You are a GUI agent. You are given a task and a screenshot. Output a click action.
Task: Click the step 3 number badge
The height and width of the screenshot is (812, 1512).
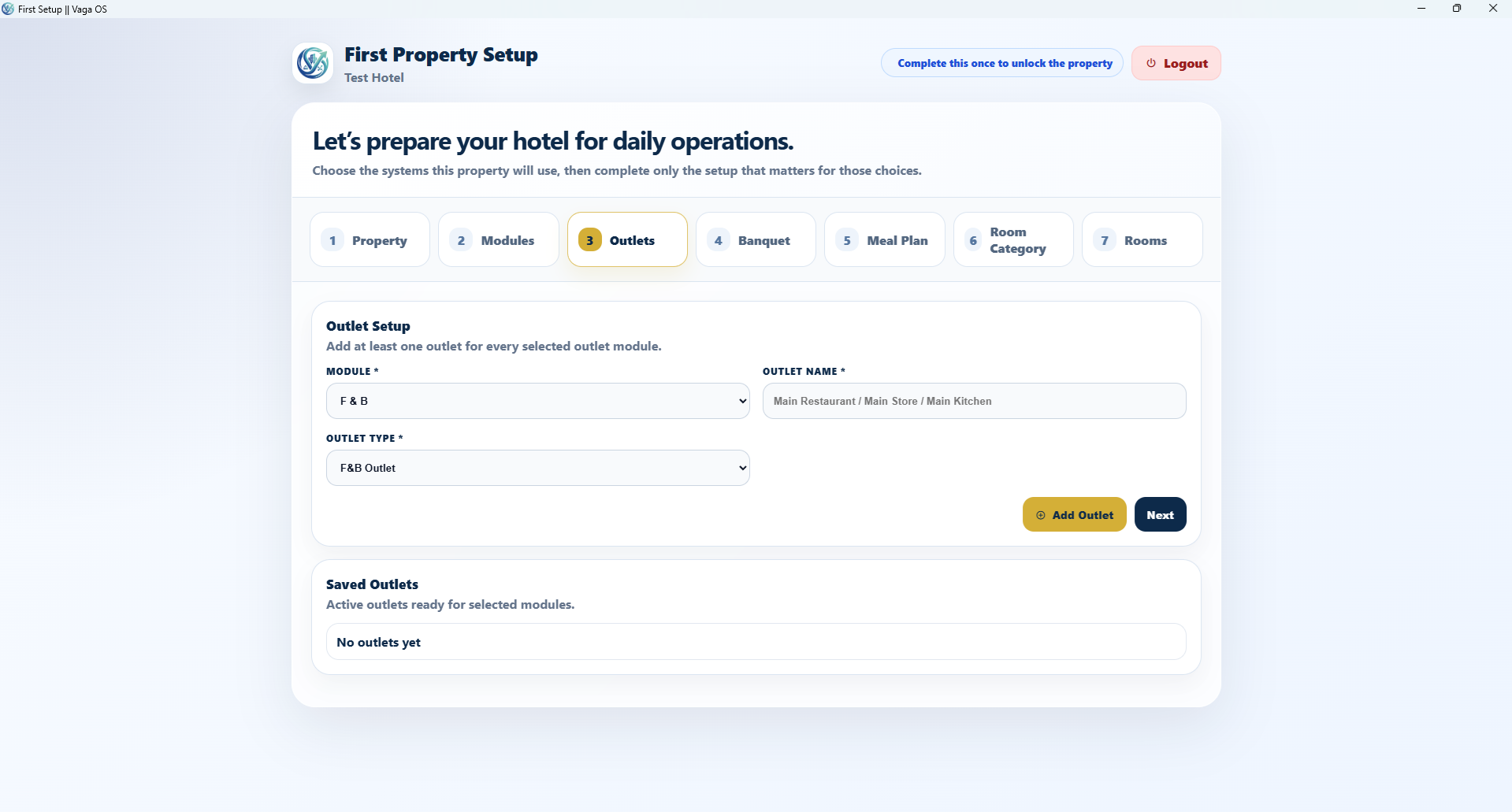click(x=589, y=240)
